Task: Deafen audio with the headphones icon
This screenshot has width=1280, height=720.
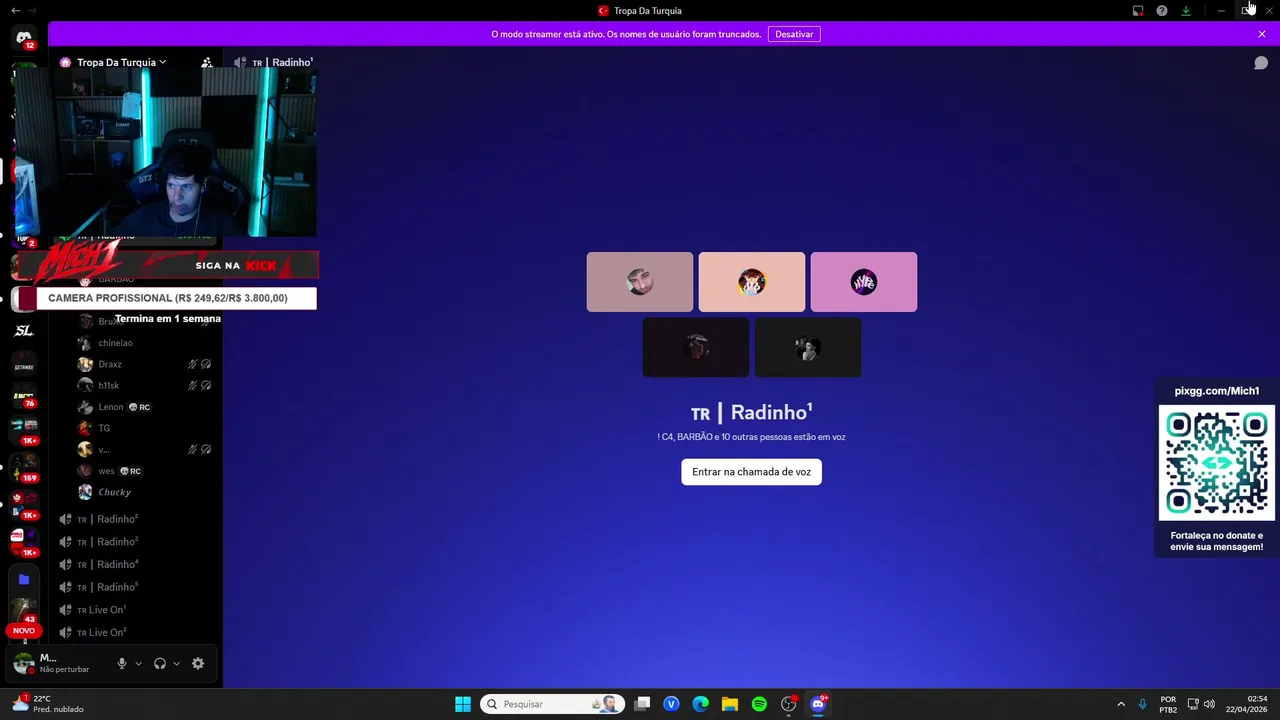Action: pos(159,663)
